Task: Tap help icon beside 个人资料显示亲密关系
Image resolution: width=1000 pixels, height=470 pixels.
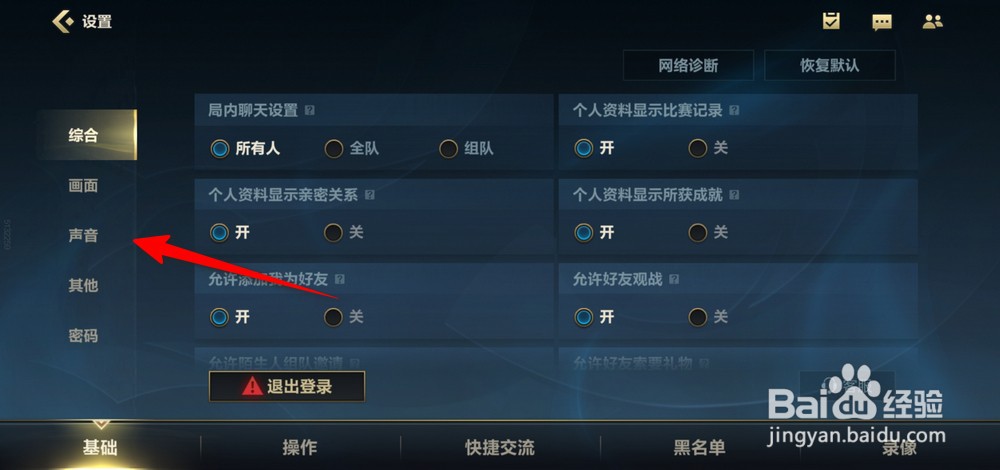Action: [369, 195]
